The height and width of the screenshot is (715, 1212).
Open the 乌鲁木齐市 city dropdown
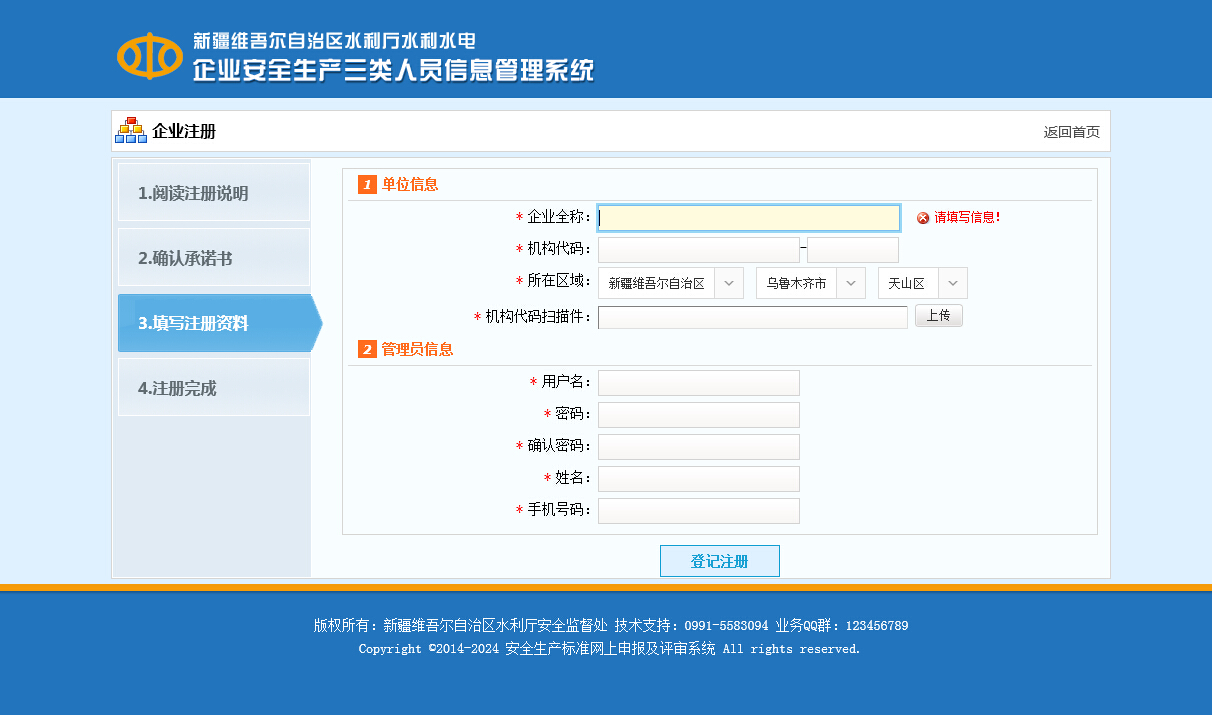point(810,283)
